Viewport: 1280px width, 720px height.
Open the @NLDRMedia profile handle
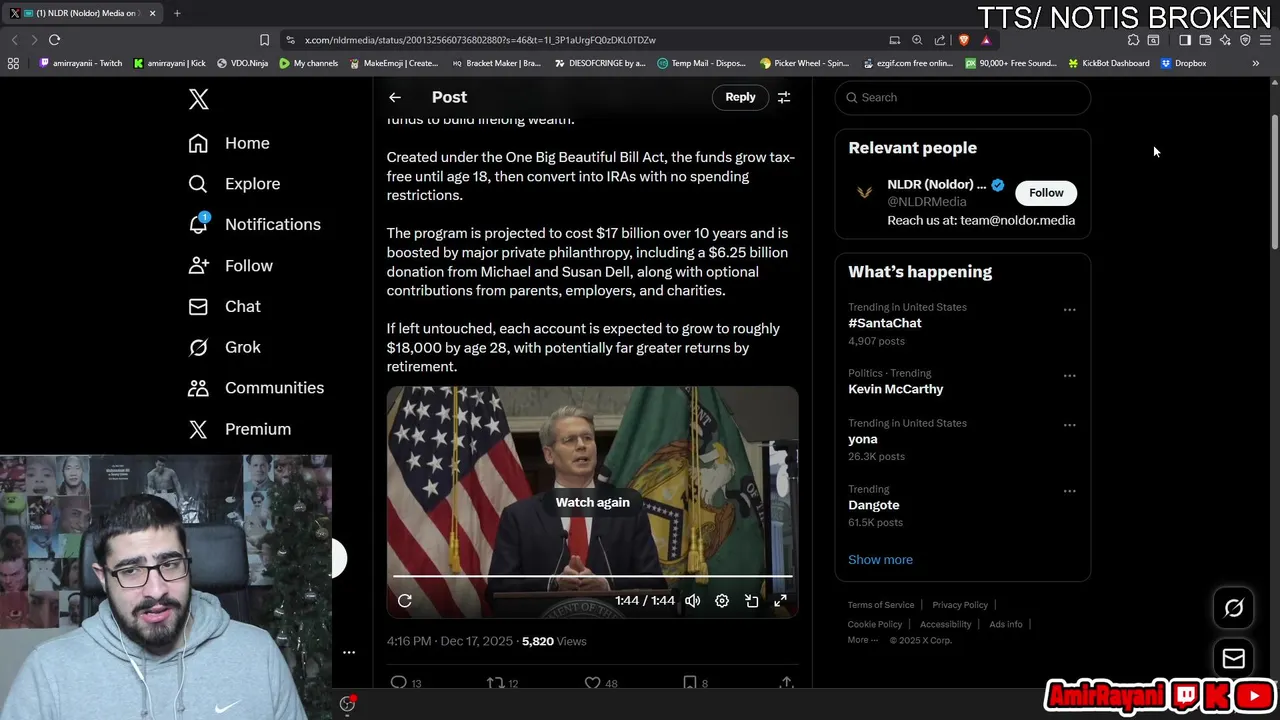[927, 202]
